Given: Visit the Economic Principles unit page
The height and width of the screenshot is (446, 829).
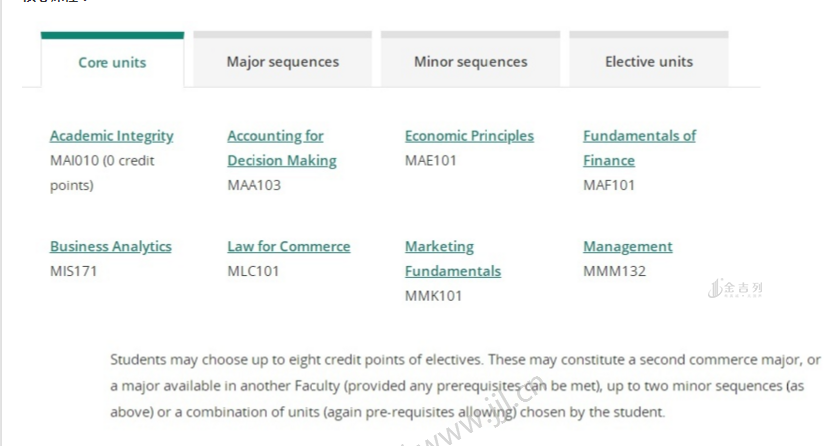Looking at the screenshot, I should point(469,136).
